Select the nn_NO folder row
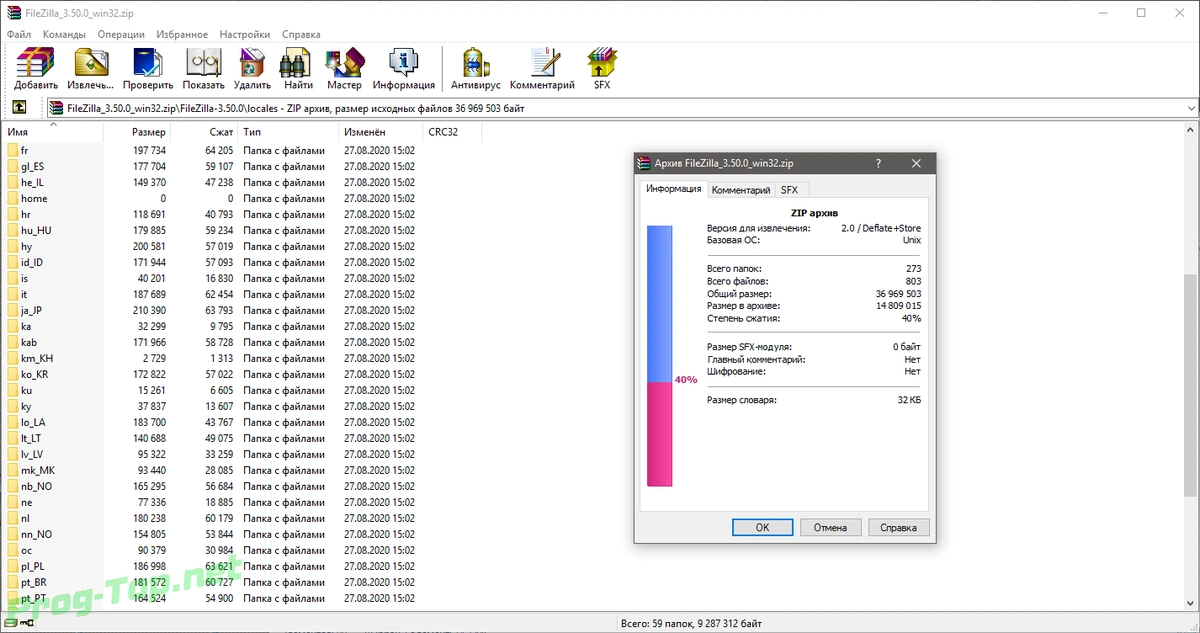Screen dimensions: 1200x633 211,534
